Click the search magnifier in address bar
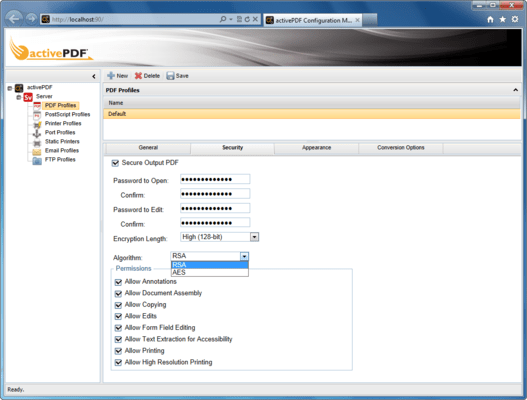 pyautogui.click(x=223, y=19)
